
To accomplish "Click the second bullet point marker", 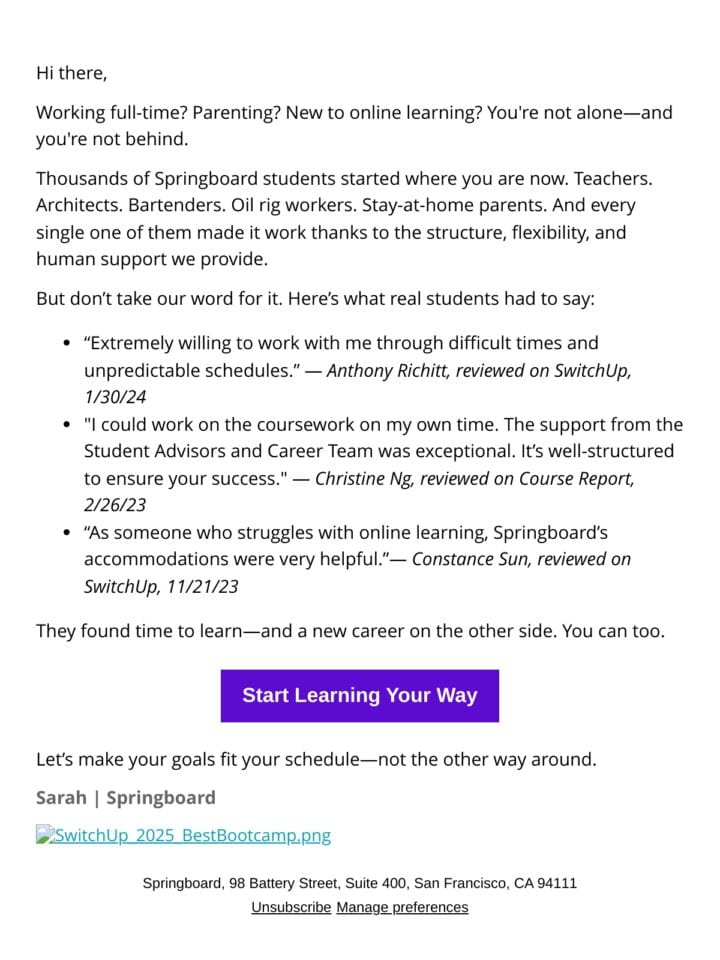I will click(x=67, y=424).
